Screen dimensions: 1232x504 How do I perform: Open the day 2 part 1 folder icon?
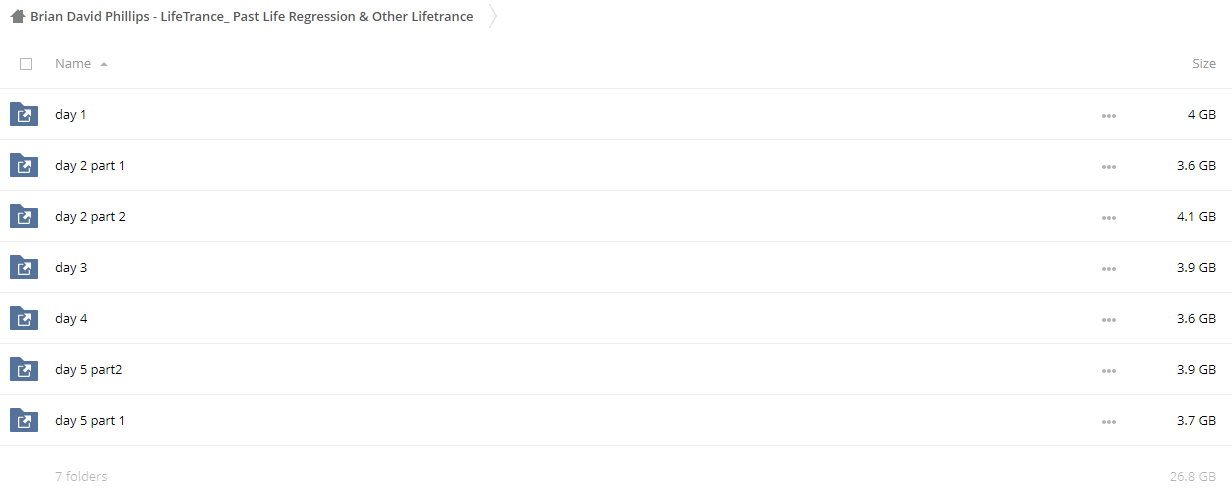pyautogui.click(x=24, y=165)
